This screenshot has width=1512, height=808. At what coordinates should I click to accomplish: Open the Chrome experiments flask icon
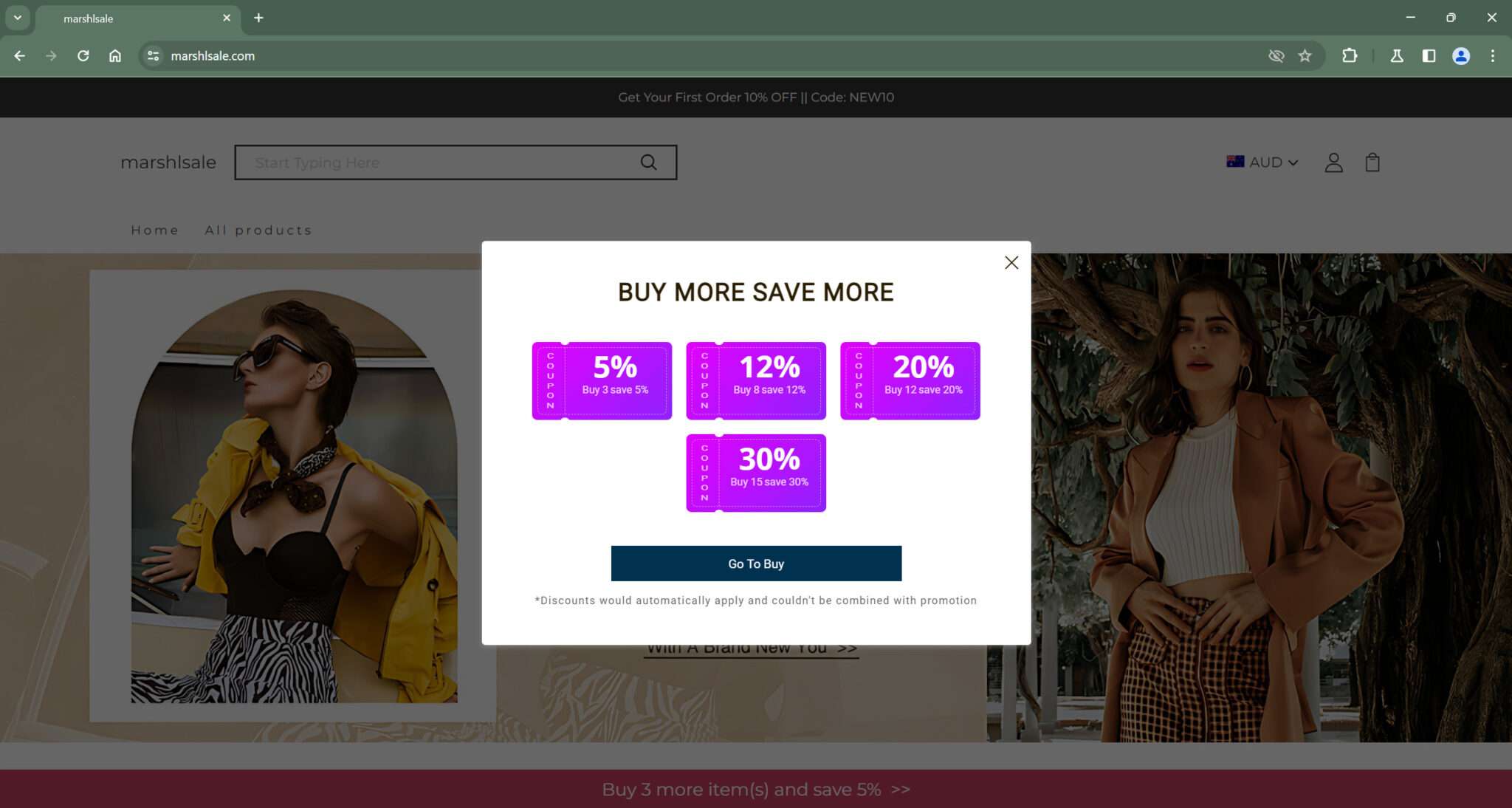pos(1397,55)
